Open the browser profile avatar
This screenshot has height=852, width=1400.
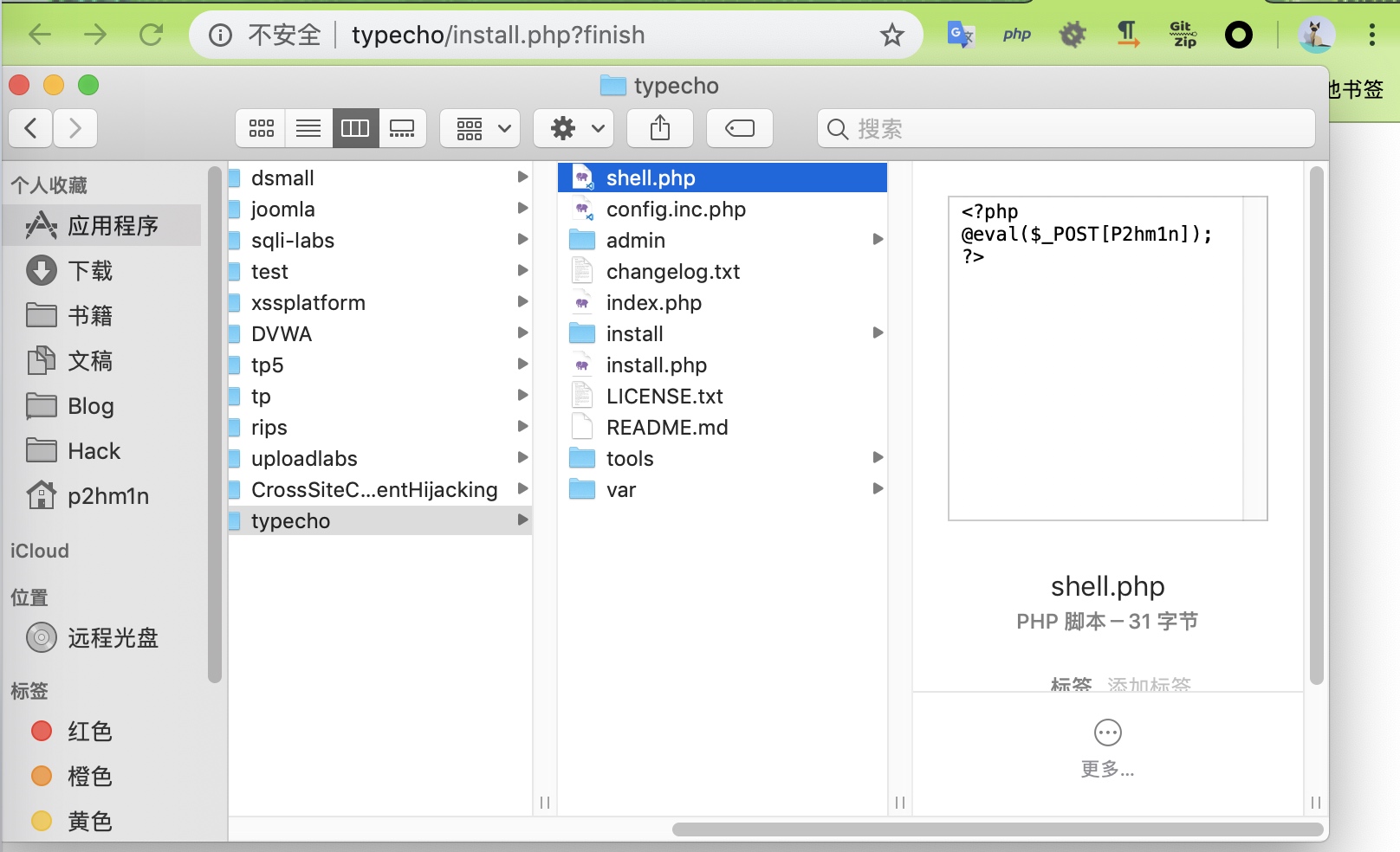pyautogui.click(x=1316, y=35)
